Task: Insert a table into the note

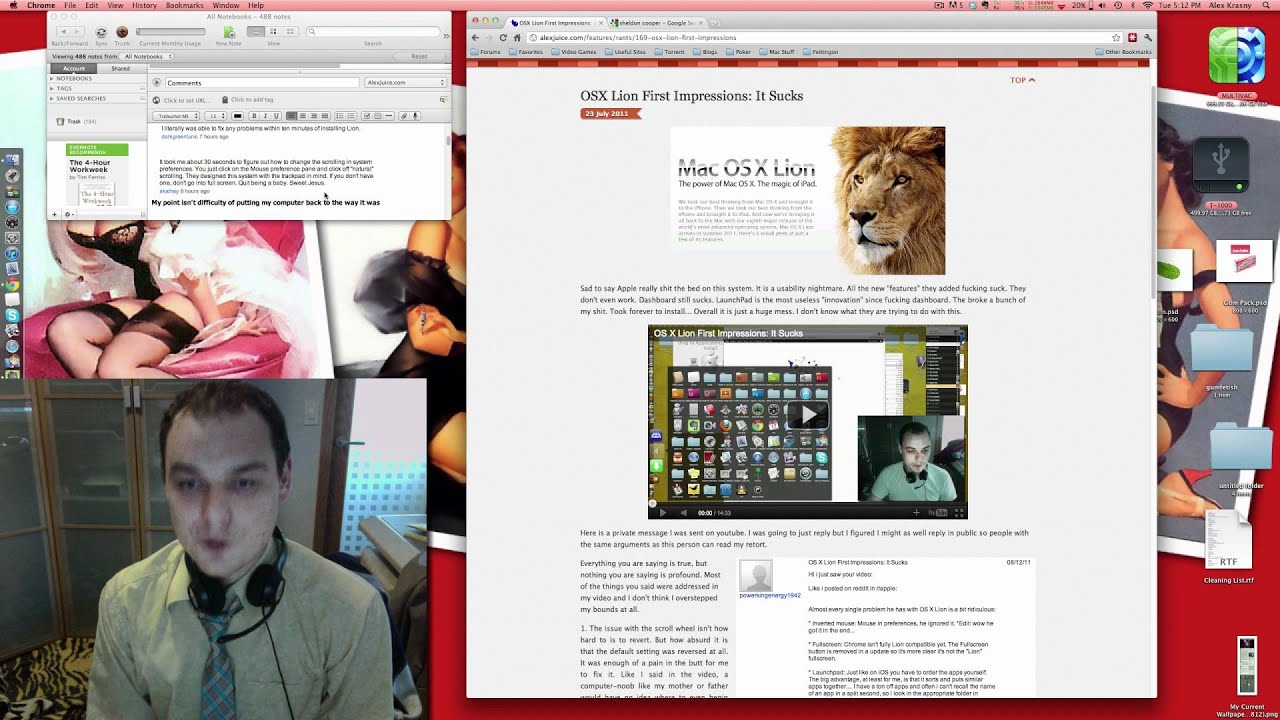Action: (x=377, y=116)
